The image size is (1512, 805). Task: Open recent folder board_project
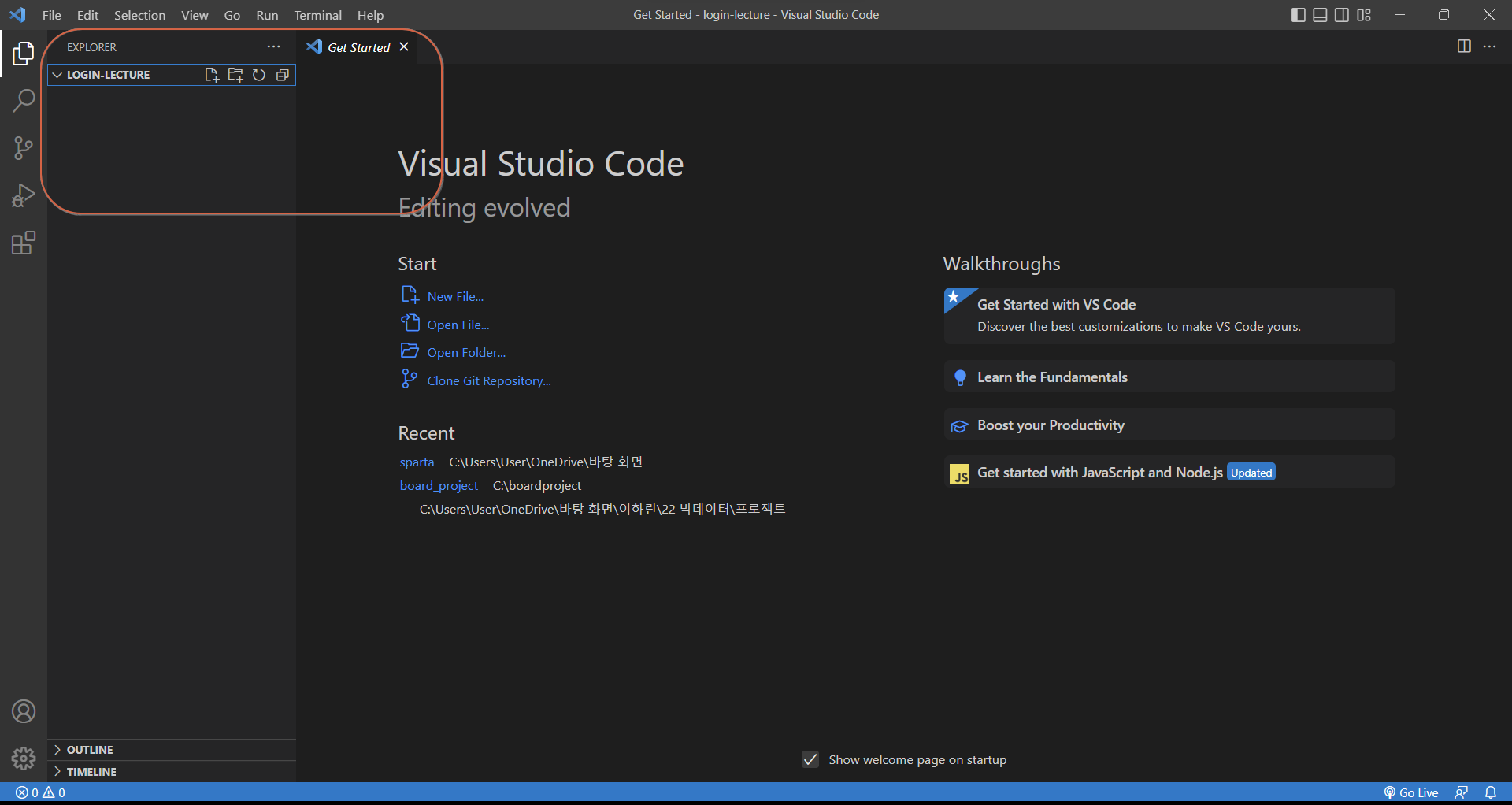(x=439, y=486)
